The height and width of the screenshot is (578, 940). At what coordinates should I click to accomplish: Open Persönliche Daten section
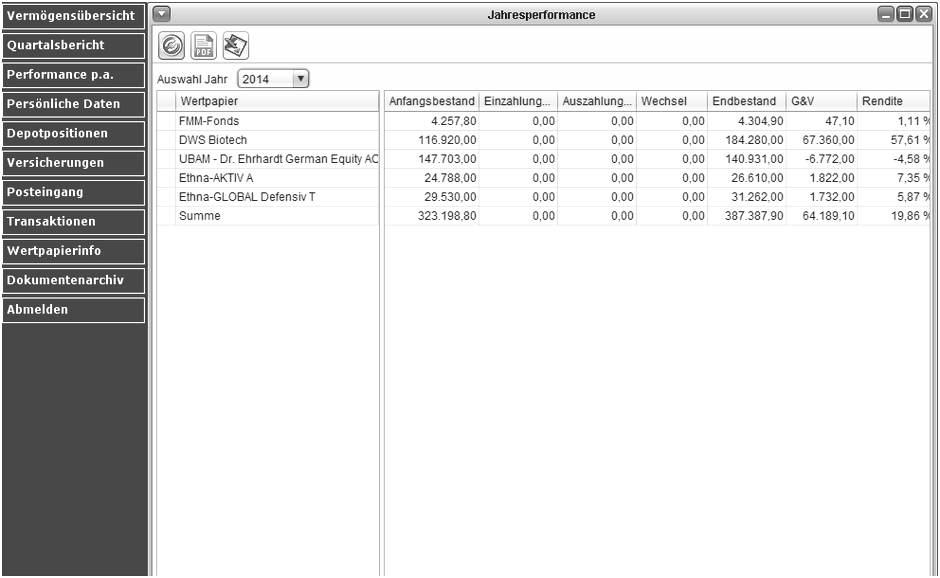[x=73, y=104]
